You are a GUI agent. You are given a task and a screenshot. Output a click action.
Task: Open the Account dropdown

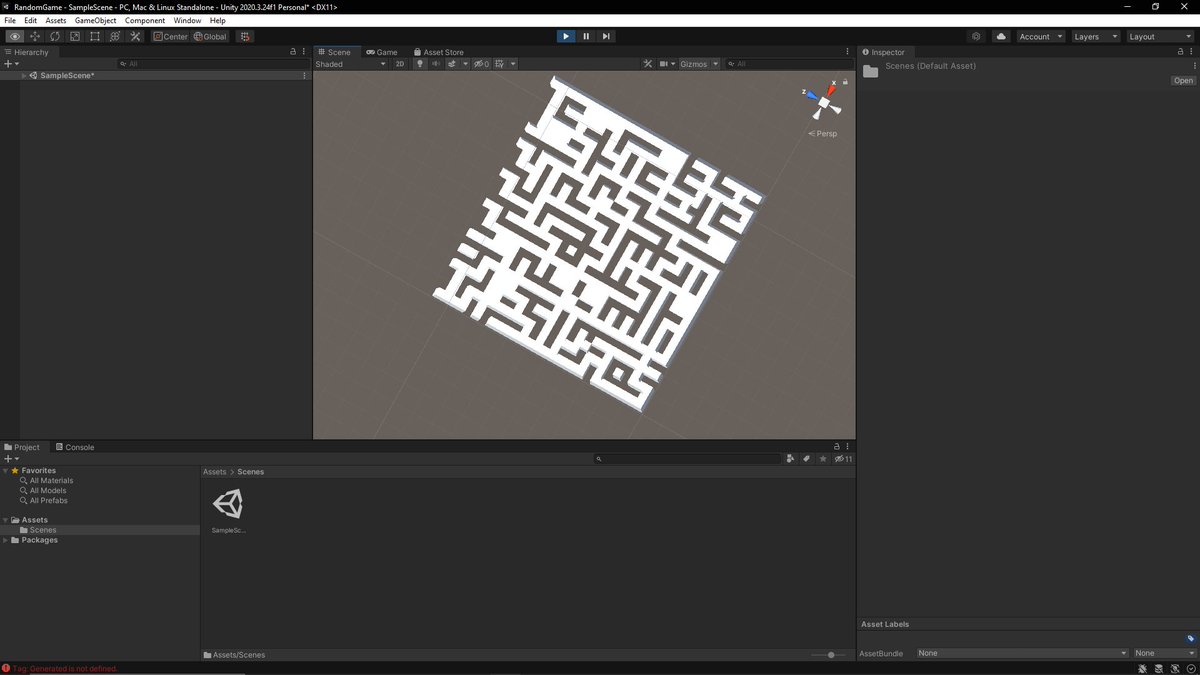point(1041,36)
